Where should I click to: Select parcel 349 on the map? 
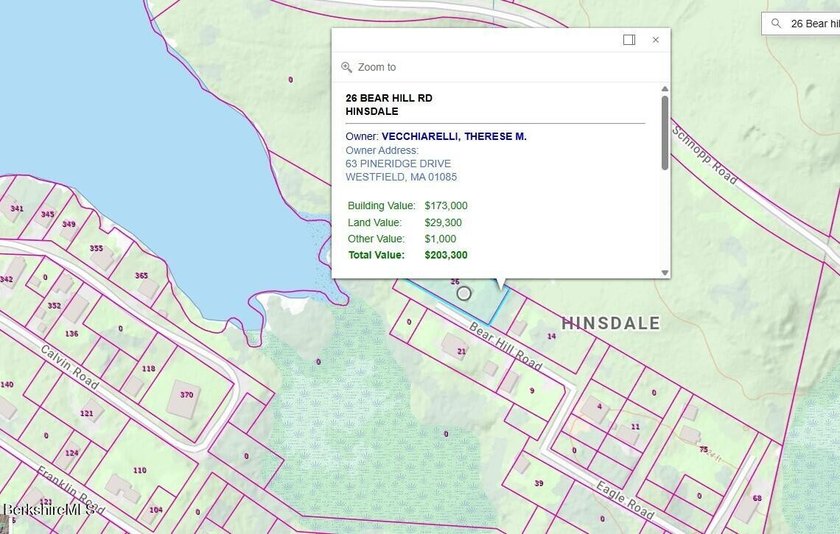[x=69, y=224]
